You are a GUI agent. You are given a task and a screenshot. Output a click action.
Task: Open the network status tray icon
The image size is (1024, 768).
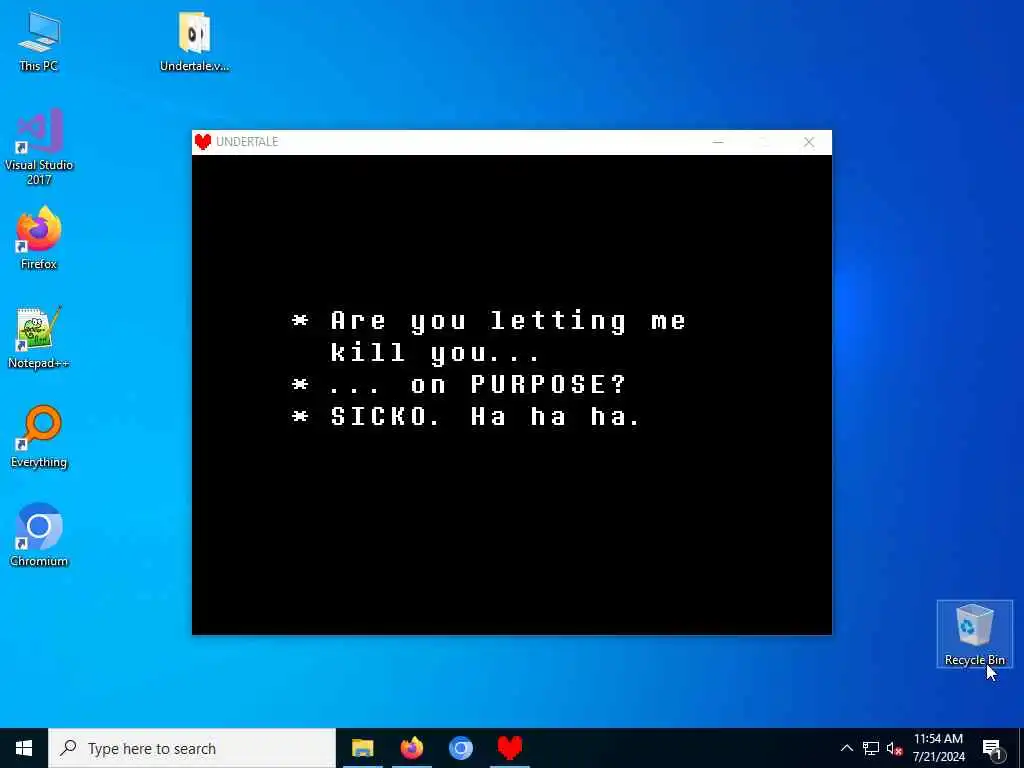(x=871, y=748)
